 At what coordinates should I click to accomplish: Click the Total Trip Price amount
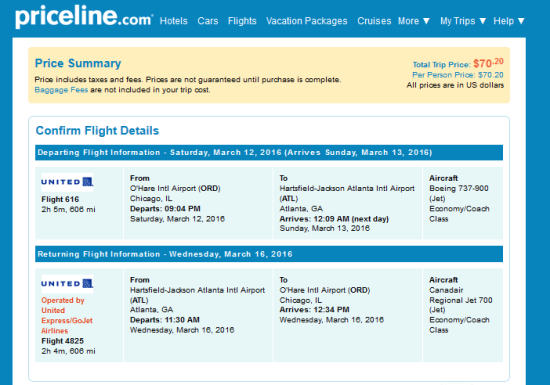click(488, 63)
